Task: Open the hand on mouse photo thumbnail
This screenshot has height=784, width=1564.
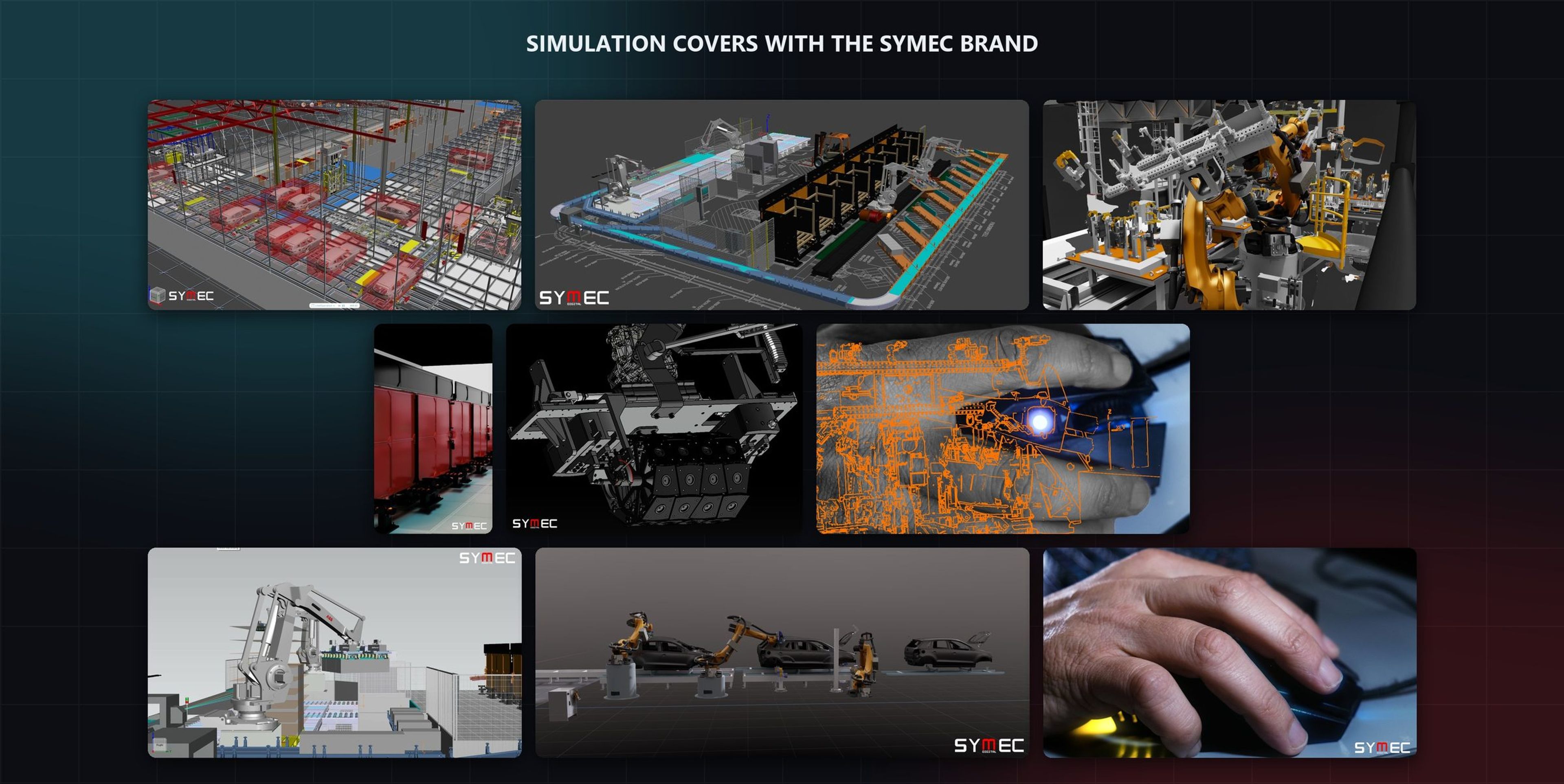Action: (1230, 653)
